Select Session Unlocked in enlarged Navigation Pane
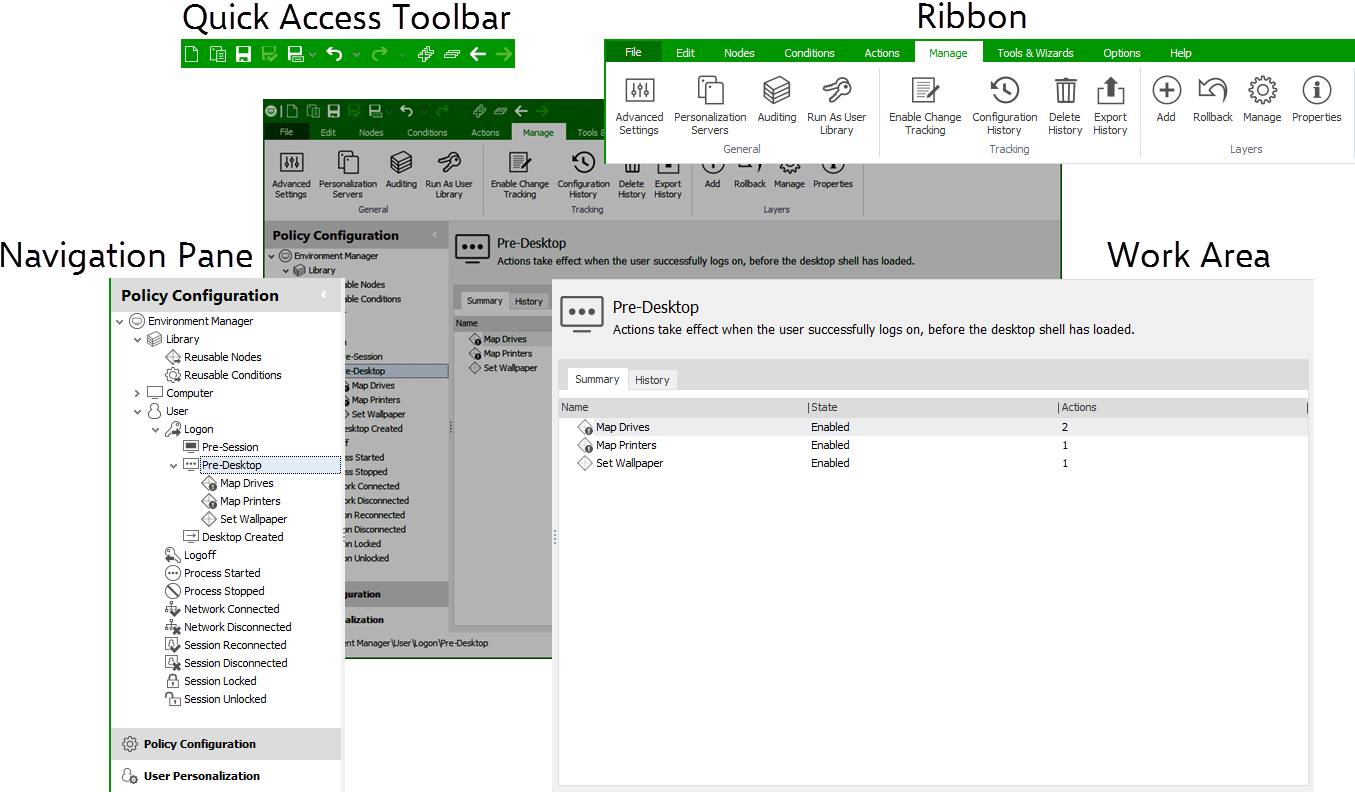Viewport: 1355px width, 792px height. (x=225, y=699)
